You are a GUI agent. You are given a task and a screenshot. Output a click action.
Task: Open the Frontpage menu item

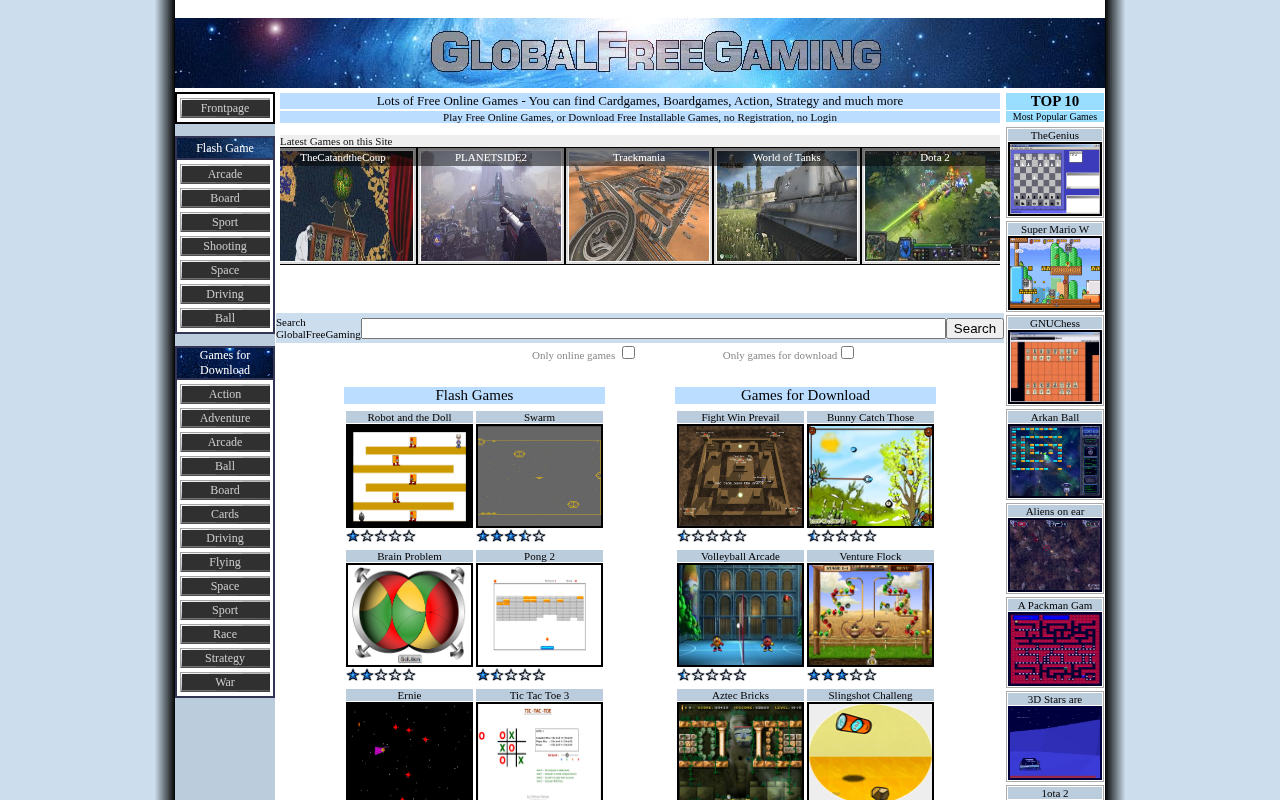click(225, 108)
